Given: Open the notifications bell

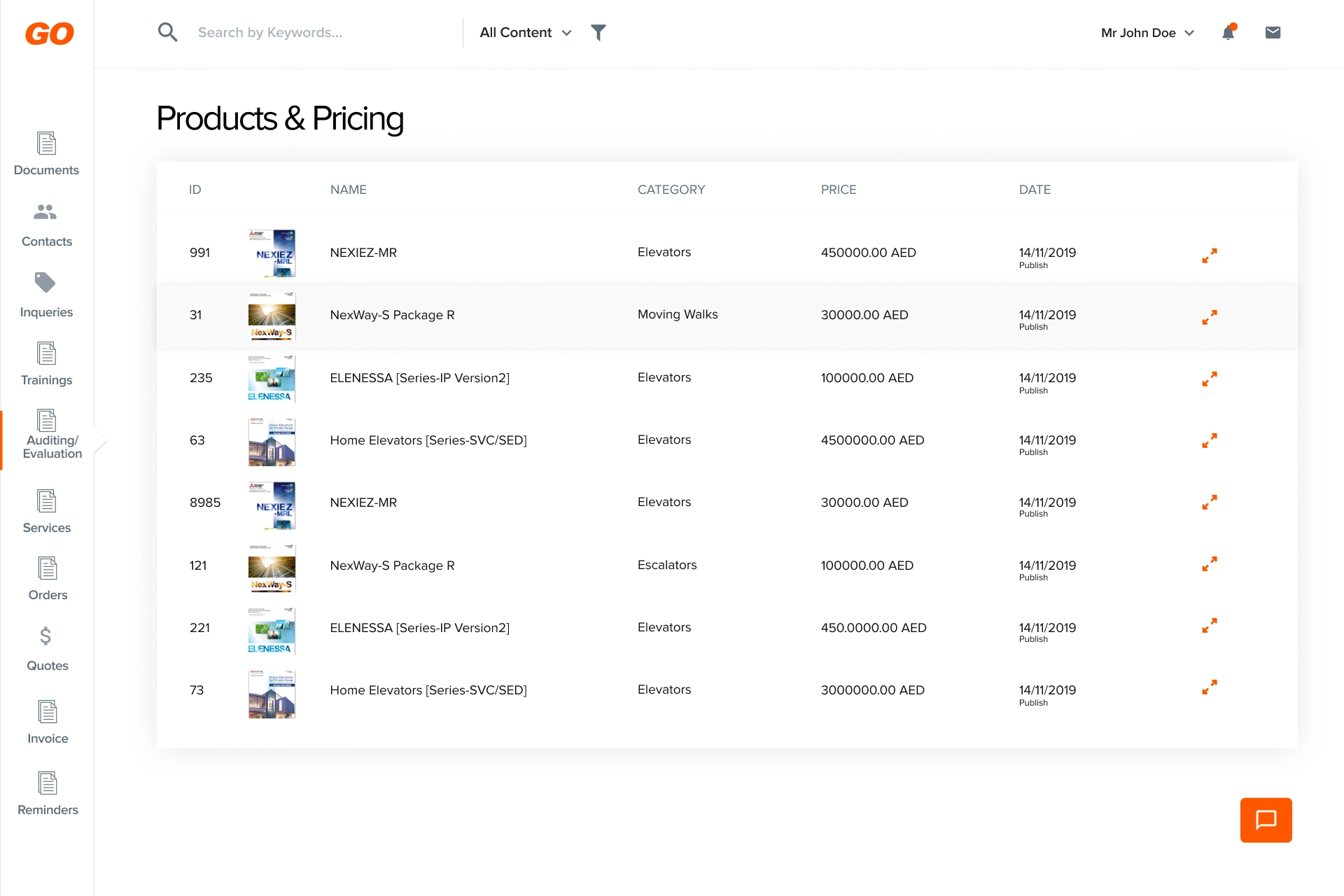Looking at the screenshot, I should pos(1228,32).
